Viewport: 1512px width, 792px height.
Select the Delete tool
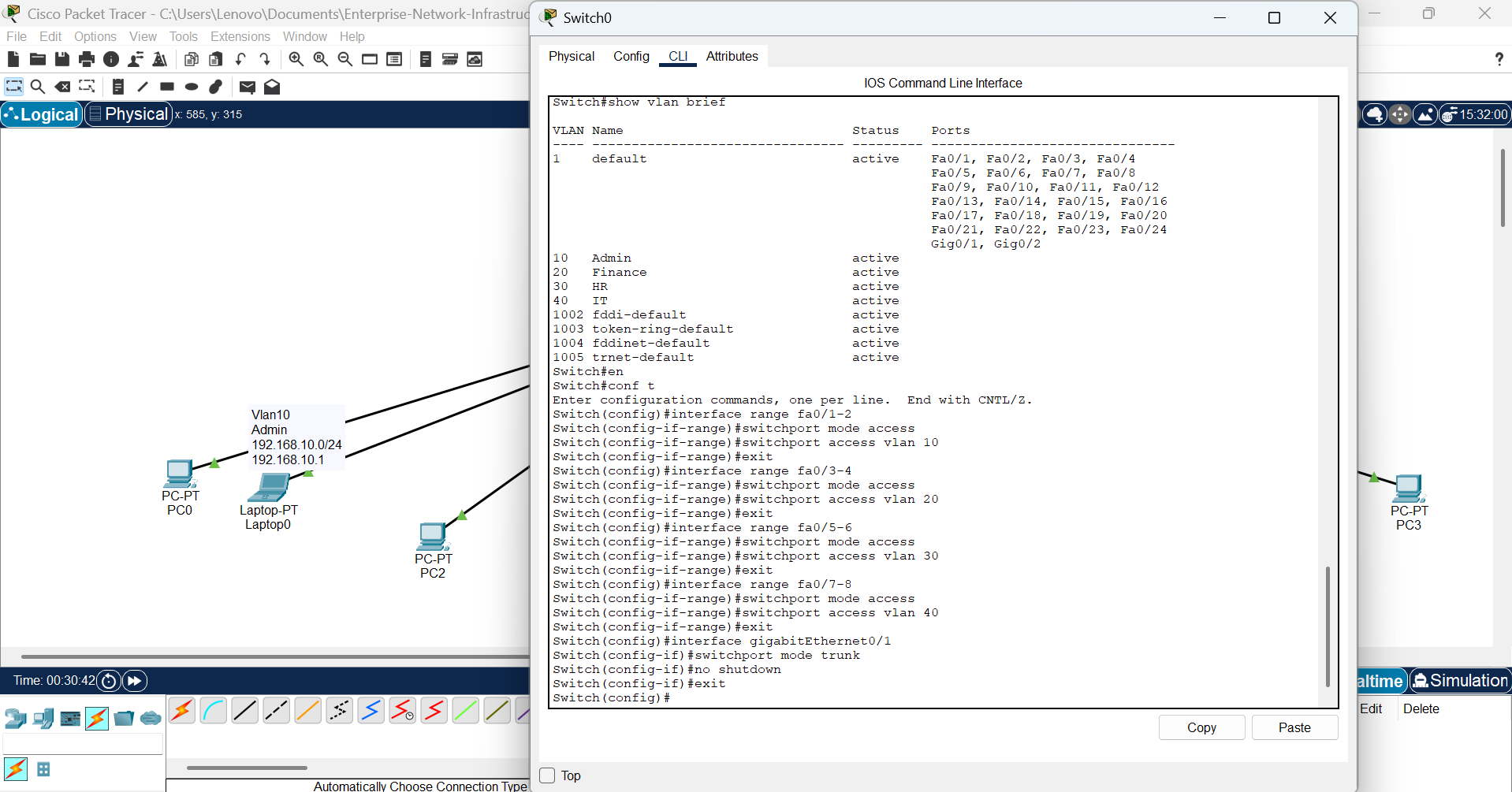click(x=62, y=87)
